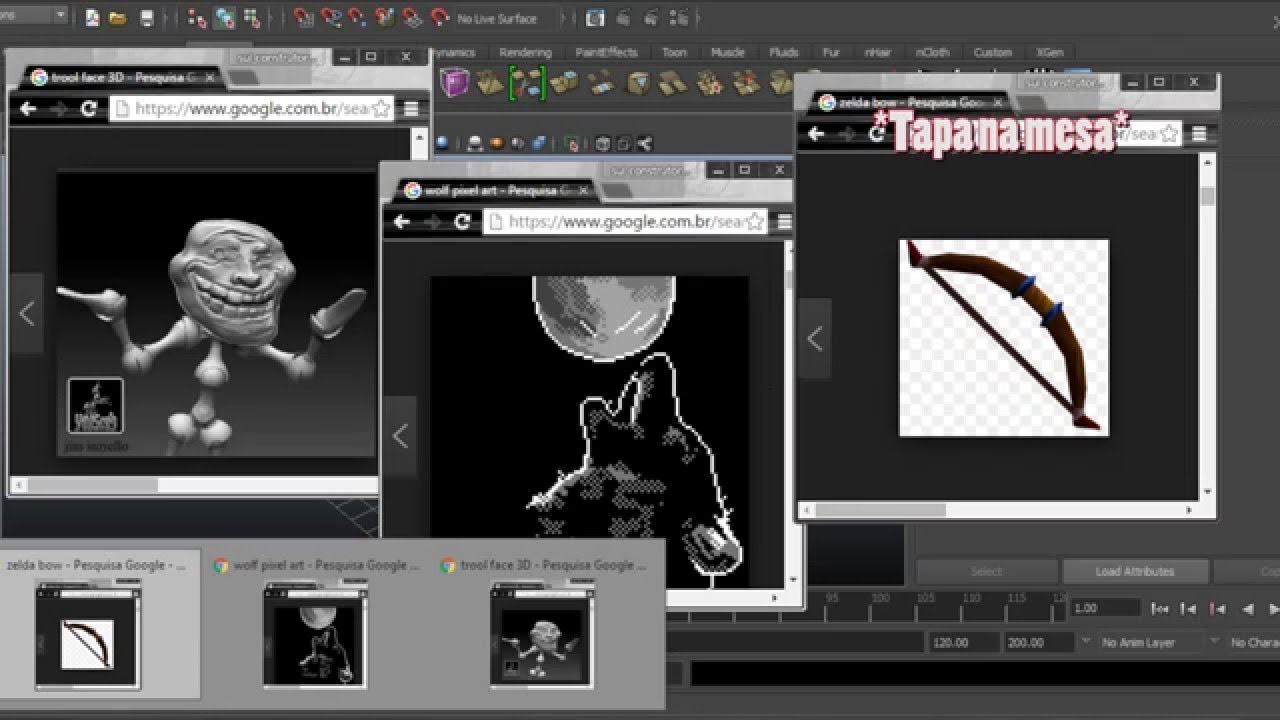The height and width of the screenshot is (720, 1280).
Task: Reload the wolf pixel art page
Action: (463, 221)
